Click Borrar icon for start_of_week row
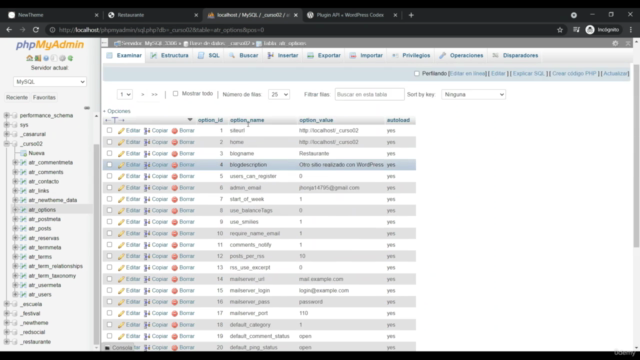The height and width of the screenshot is (360, 640). coord(175,200)
